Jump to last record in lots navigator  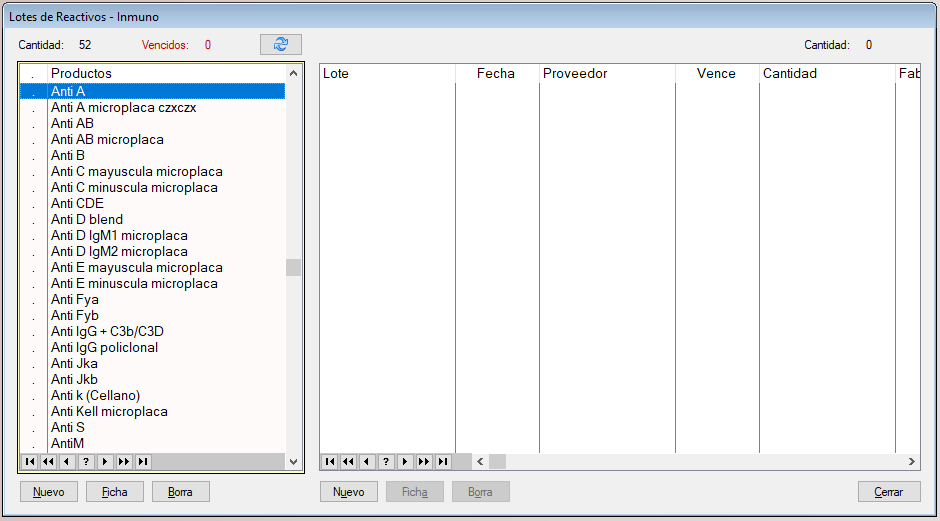pyautogui.click(x=443, y=461)
